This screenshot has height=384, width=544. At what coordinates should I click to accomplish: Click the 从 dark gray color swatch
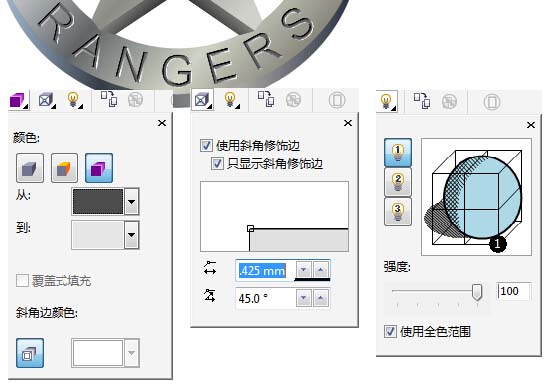point(98,202)
